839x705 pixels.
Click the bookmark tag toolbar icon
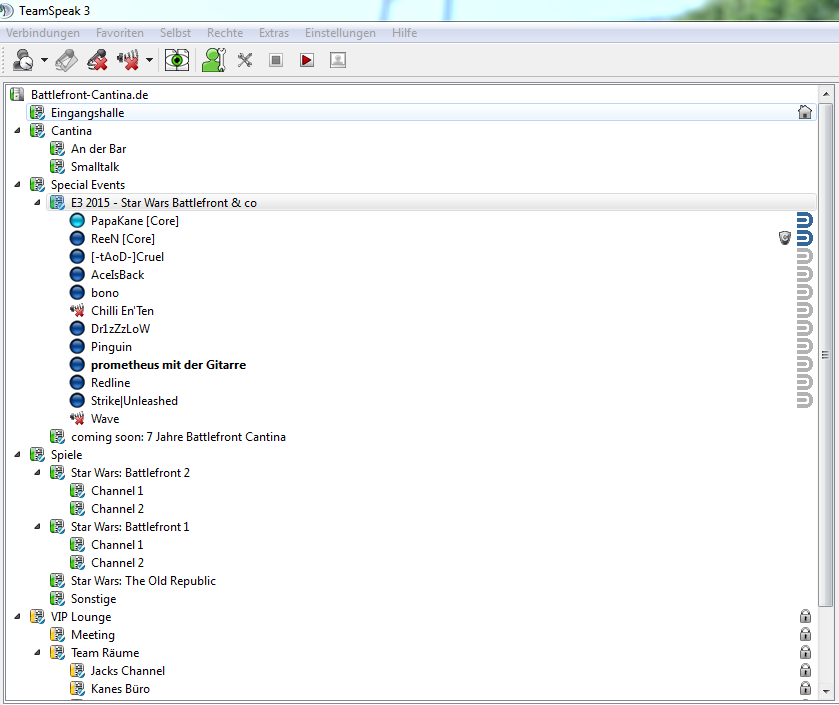point(67,60)
